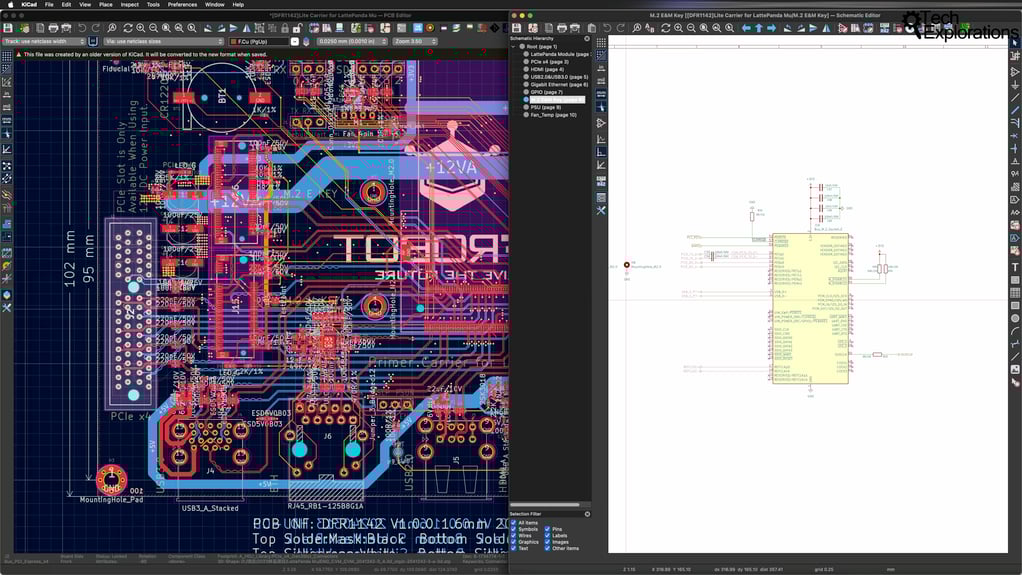
Task: Open LattePanda Module sheet in hierarchy
Action: click(x=557, y=54)
